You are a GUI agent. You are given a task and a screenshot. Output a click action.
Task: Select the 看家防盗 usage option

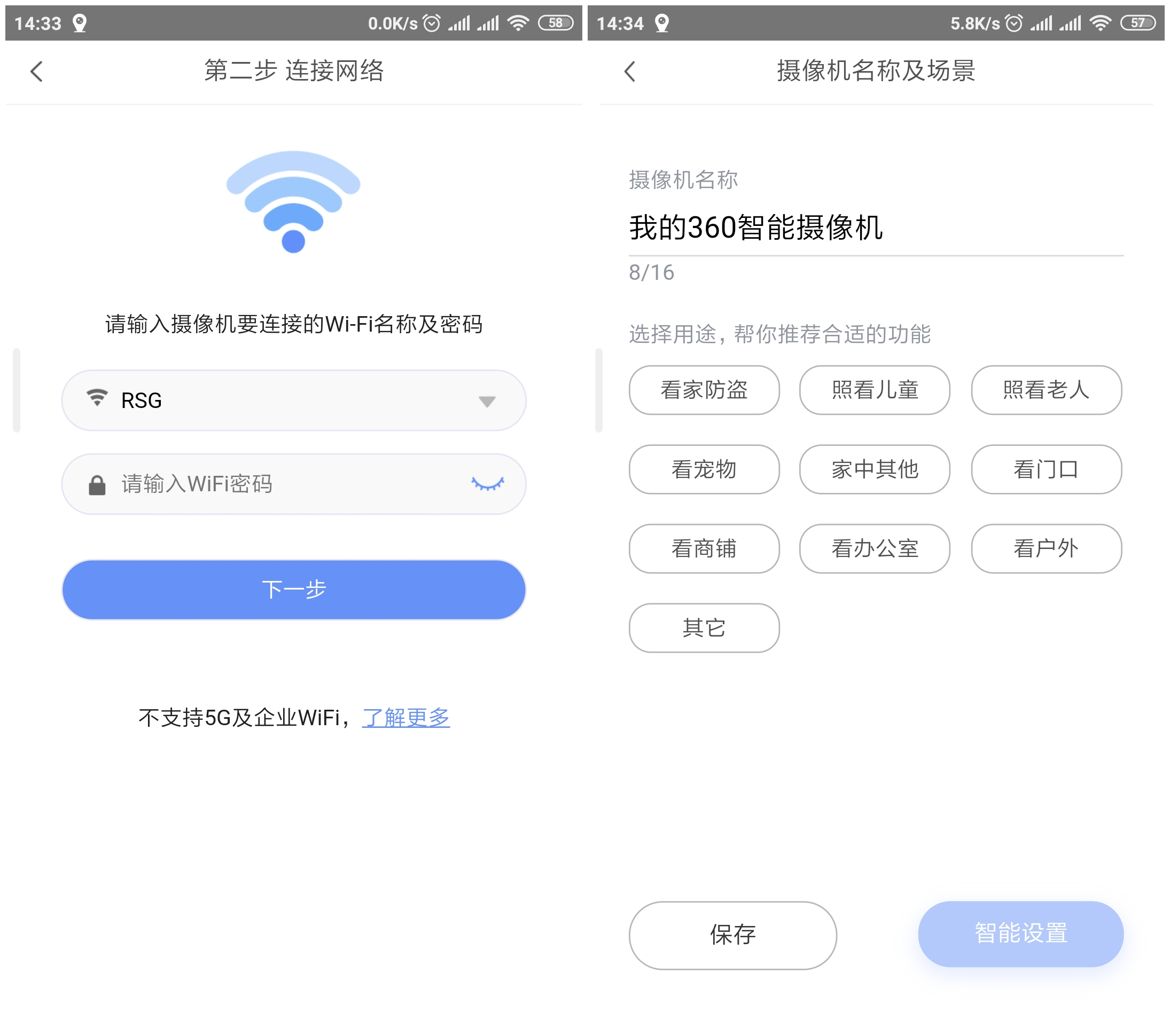(704, 390)
